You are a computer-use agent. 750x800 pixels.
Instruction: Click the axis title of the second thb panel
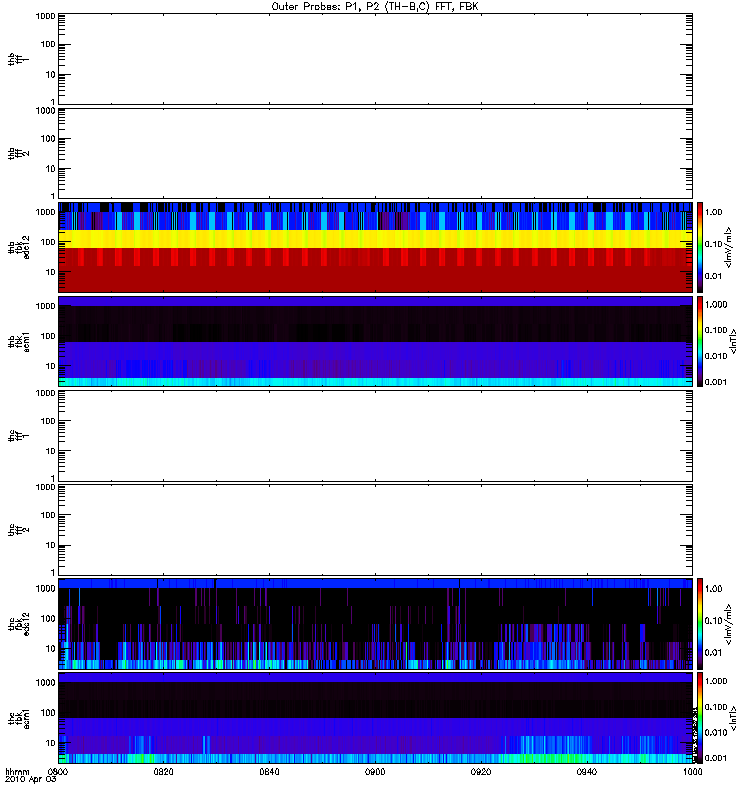[19, 154]
